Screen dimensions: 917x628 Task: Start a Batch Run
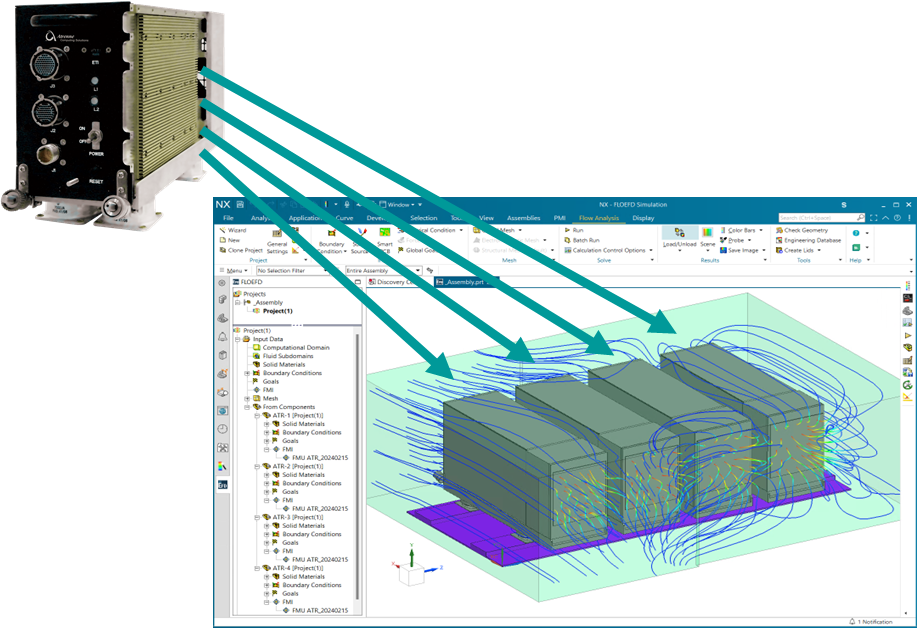(x=582, y=240)
